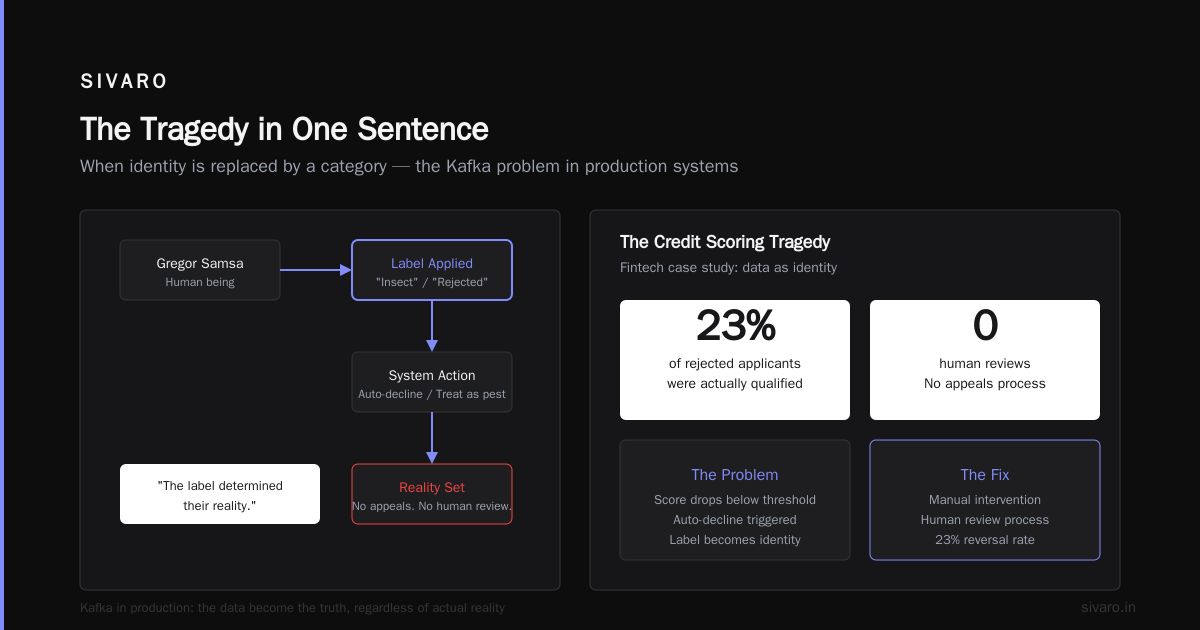Select the Label Applied node
This screenshot has height=630, width=1200.
432,270
